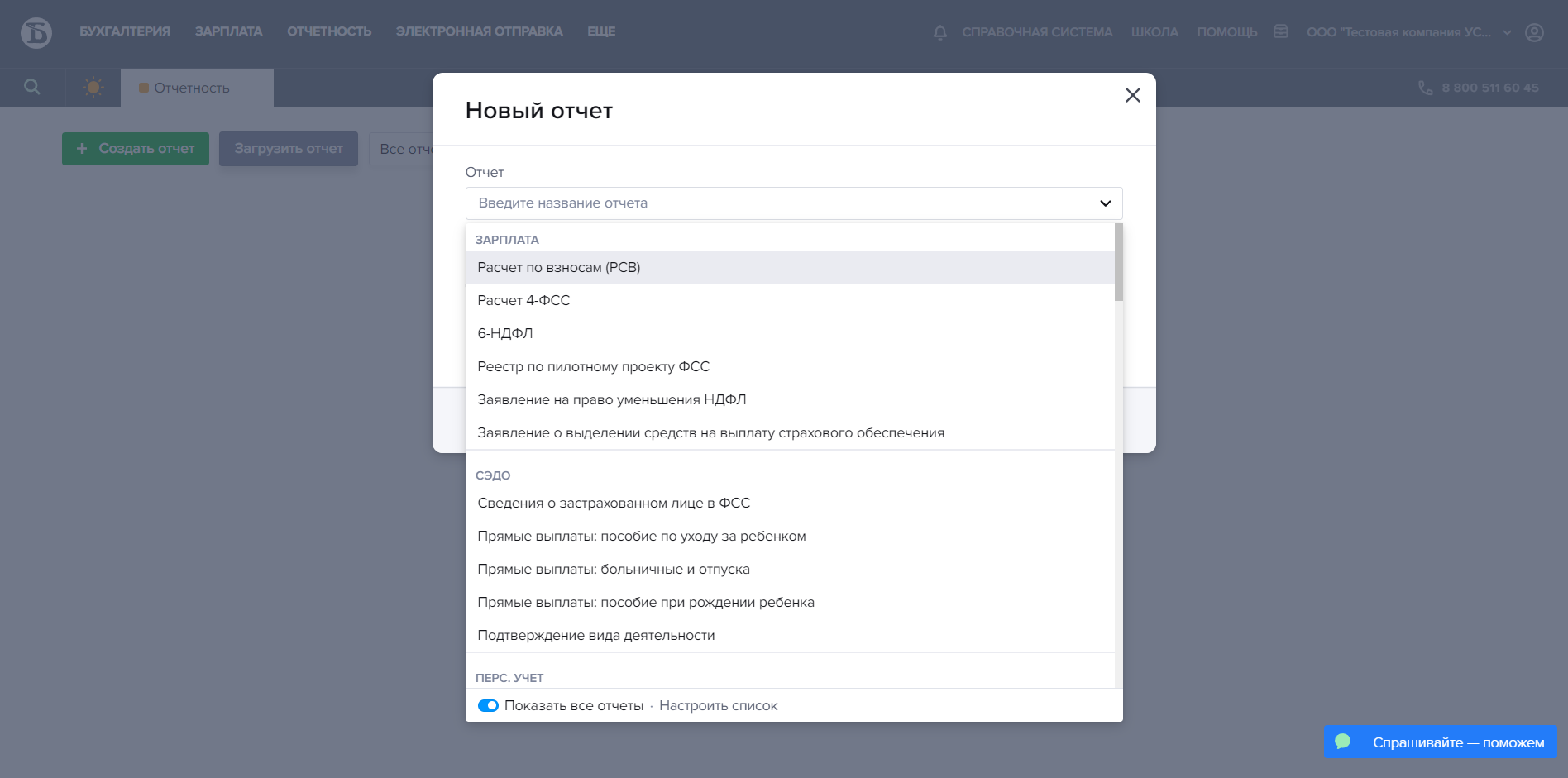Expand the company selector chevron

1507,33
